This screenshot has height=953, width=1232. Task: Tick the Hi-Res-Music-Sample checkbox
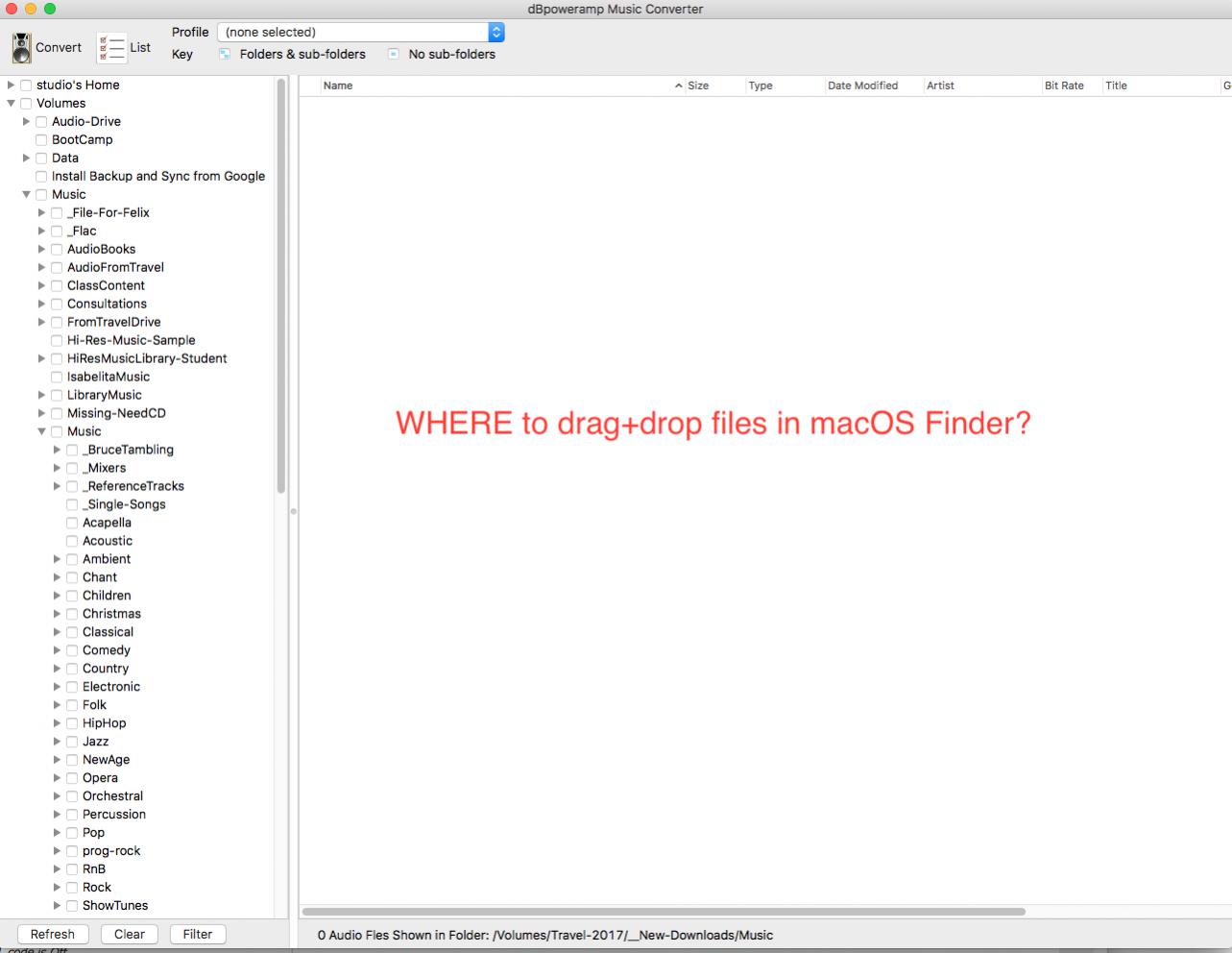tap(57, 341)
